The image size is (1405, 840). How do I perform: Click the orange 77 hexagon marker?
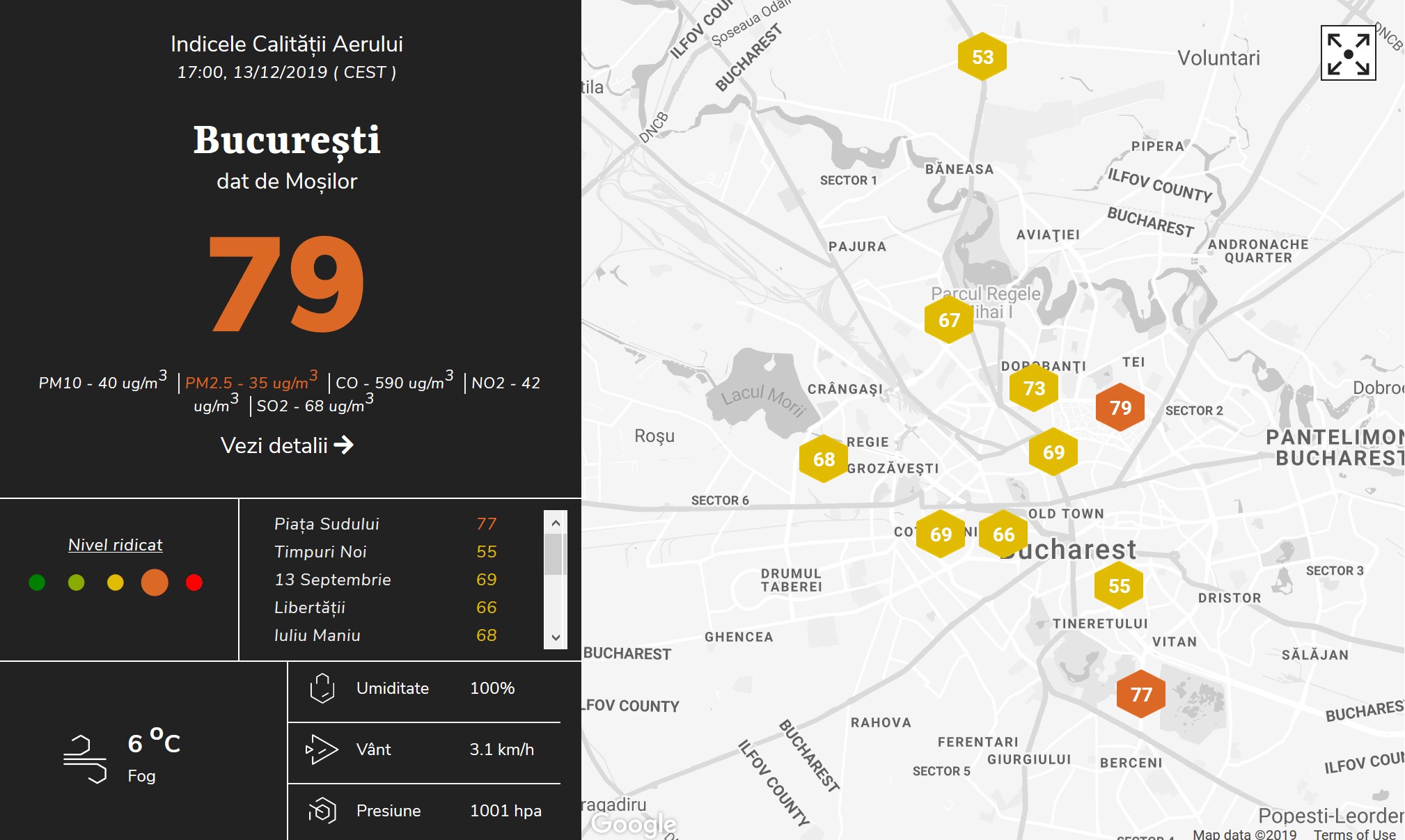pos(1140,694)
